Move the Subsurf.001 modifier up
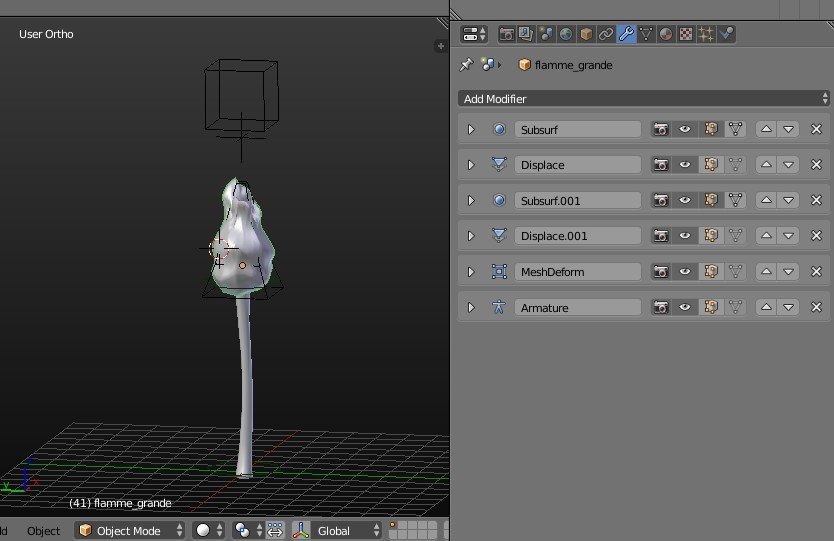 click(766, 201)
